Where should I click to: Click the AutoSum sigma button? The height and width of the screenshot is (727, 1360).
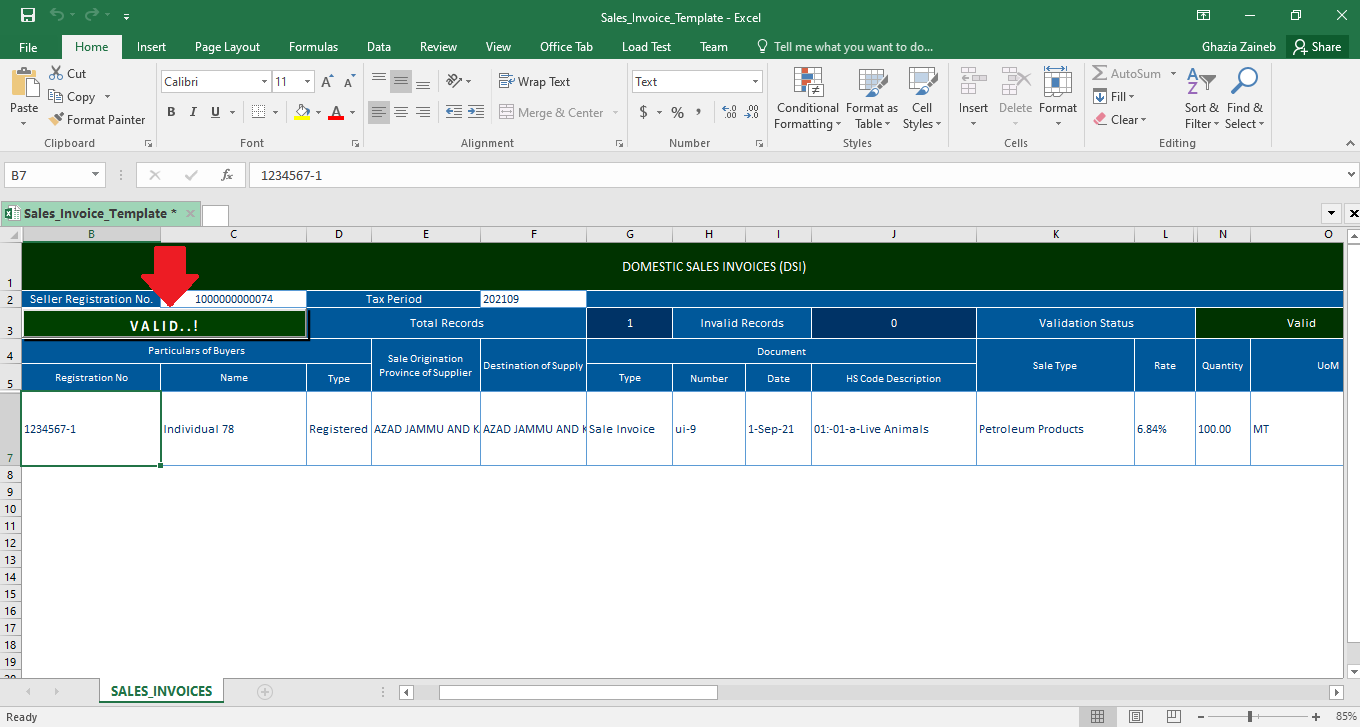coord(1126,73)
